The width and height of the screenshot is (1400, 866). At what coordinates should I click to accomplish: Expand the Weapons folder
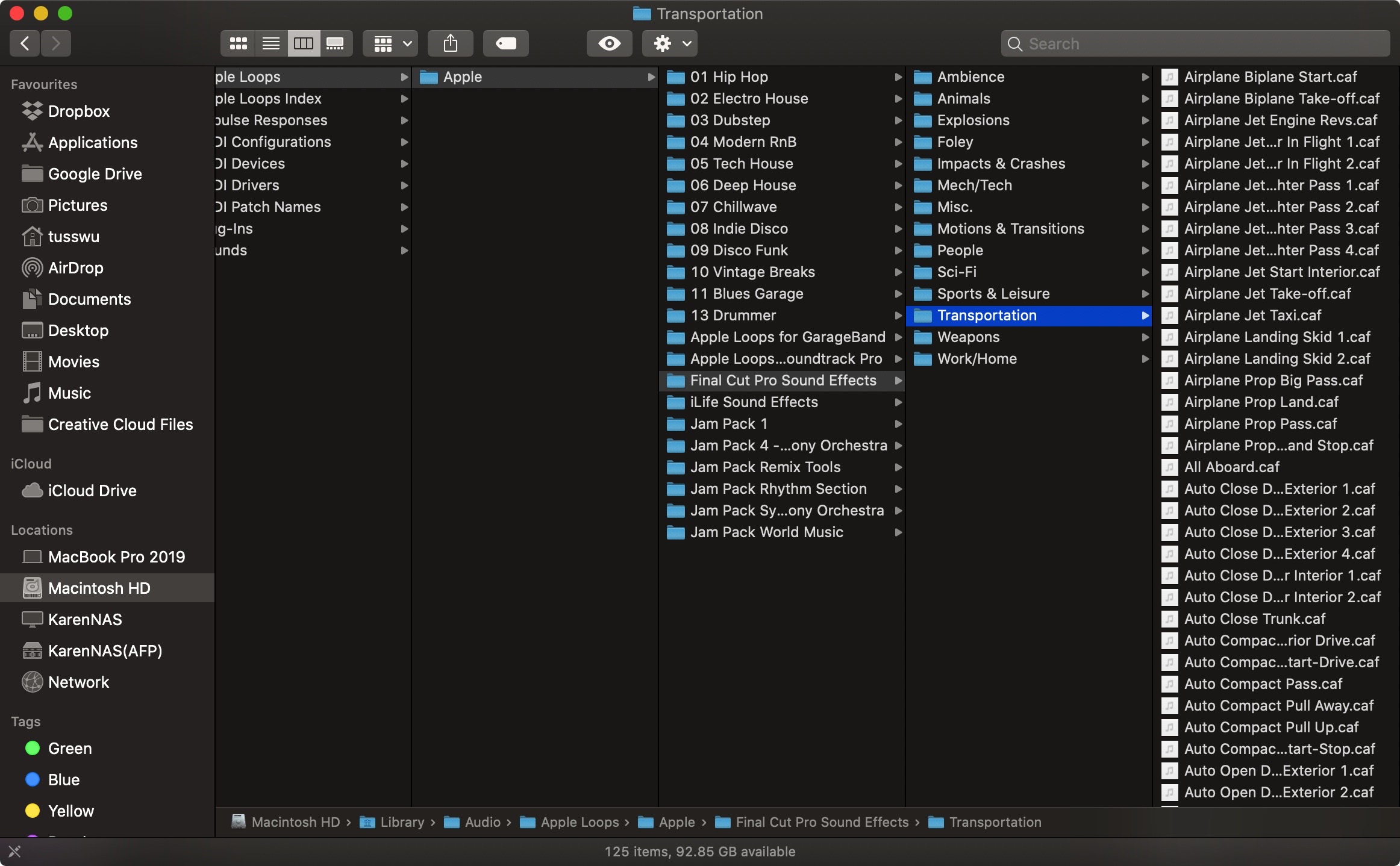pyautogui.click(x=967, y=337)
